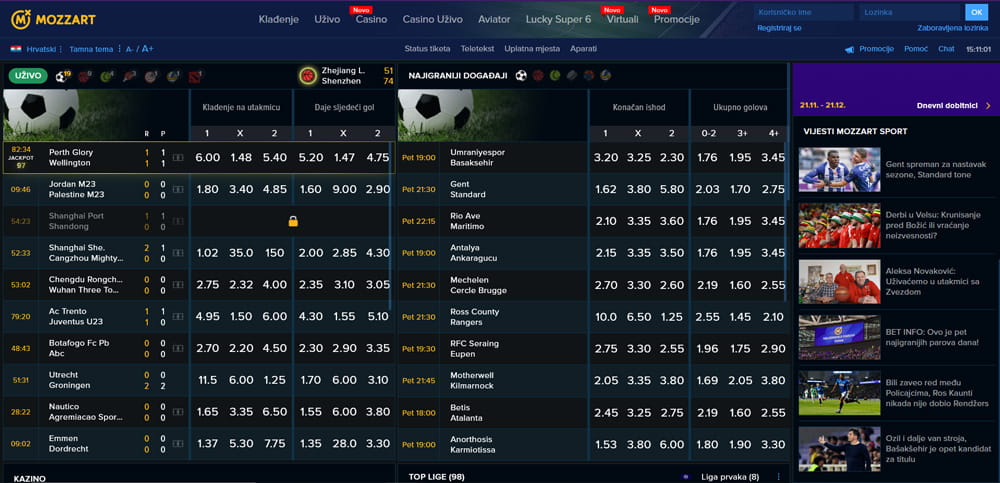Open stats icon for Perth Glory match
Viewport: 1000px width, 483px height.
click(x=178, y=158)
